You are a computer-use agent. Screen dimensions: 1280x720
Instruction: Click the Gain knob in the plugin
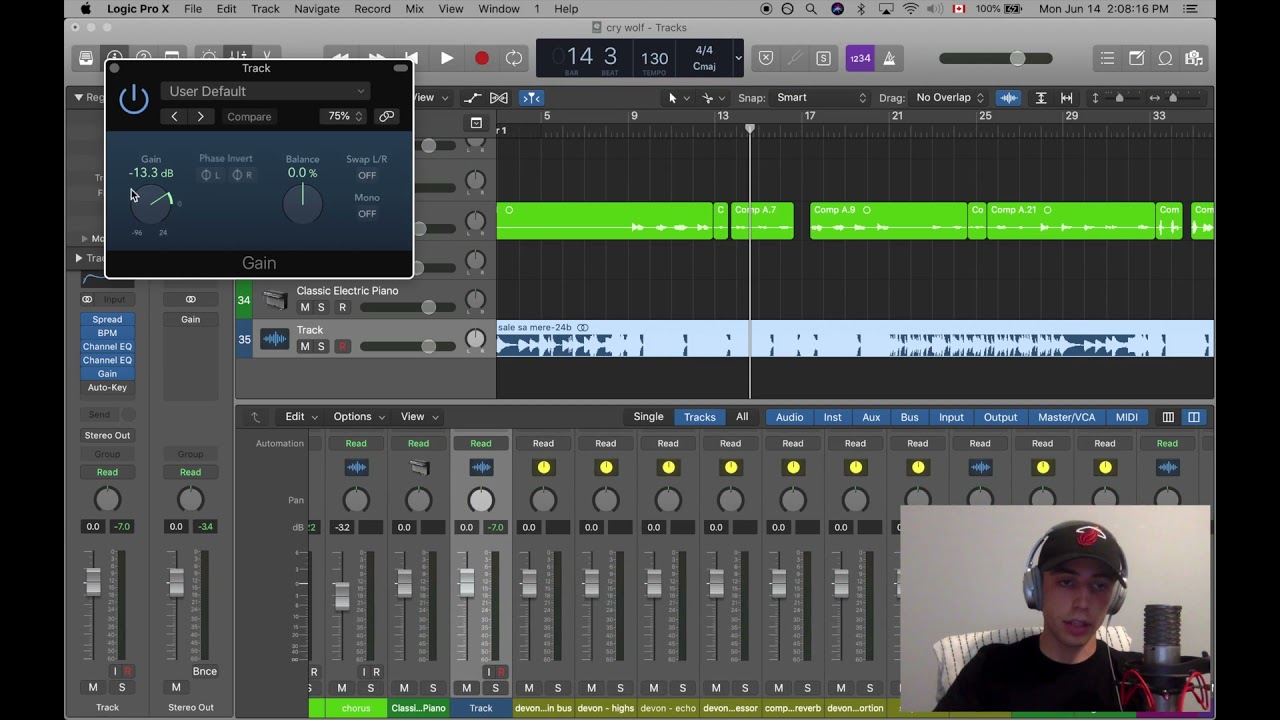tap(151, 205)
